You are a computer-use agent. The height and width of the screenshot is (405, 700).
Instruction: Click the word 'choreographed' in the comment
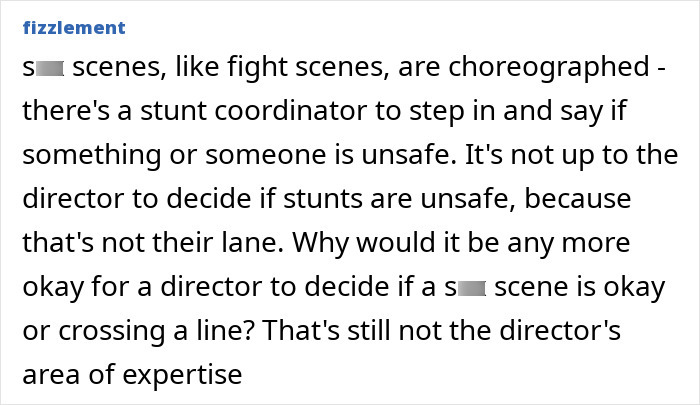pos(562,69)
